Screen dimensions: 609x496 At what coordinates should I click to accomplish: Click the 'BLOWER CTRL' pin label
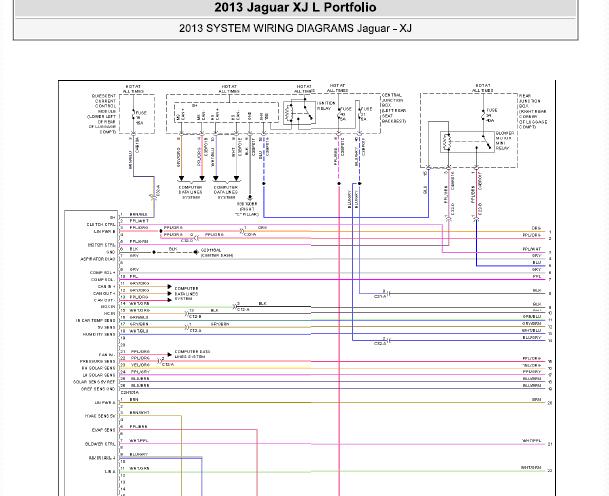tap(100, 444)
